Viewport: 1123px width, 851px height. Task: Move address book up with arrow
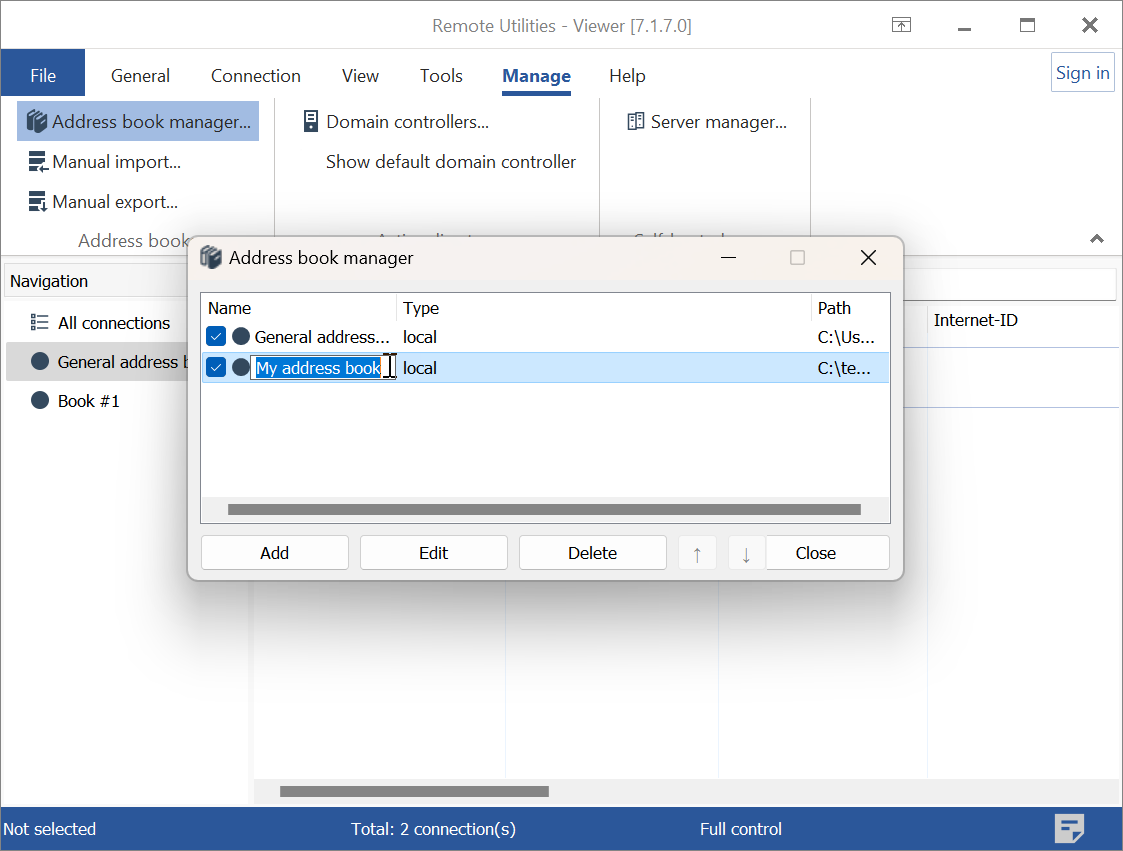(697, 553)
